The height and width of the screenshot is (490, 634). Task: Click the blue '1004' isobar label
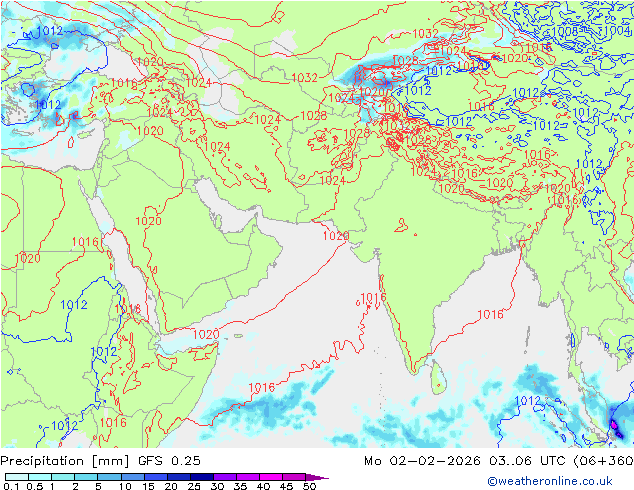pos(618,31)
